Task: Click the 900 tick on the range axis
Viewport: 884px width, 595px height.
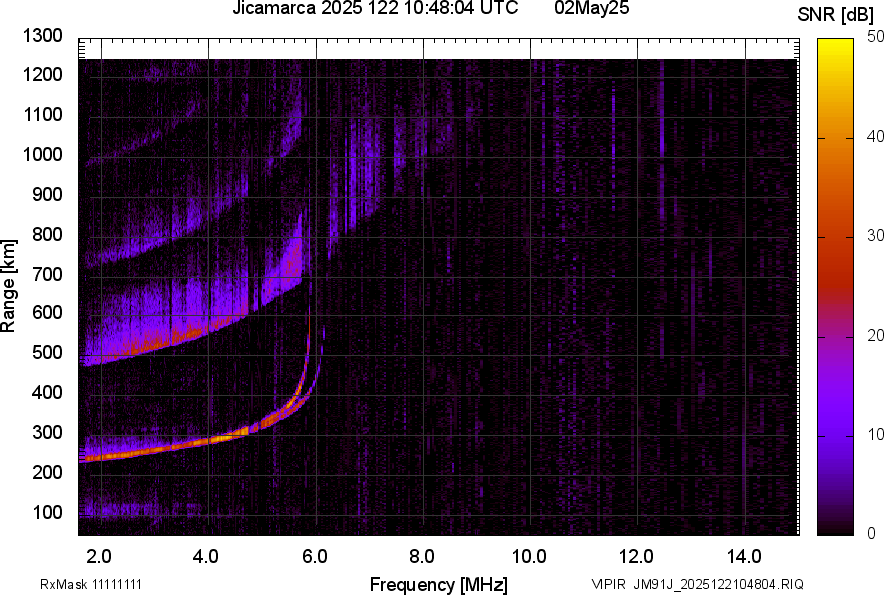Action: click(x=47, y=195)
